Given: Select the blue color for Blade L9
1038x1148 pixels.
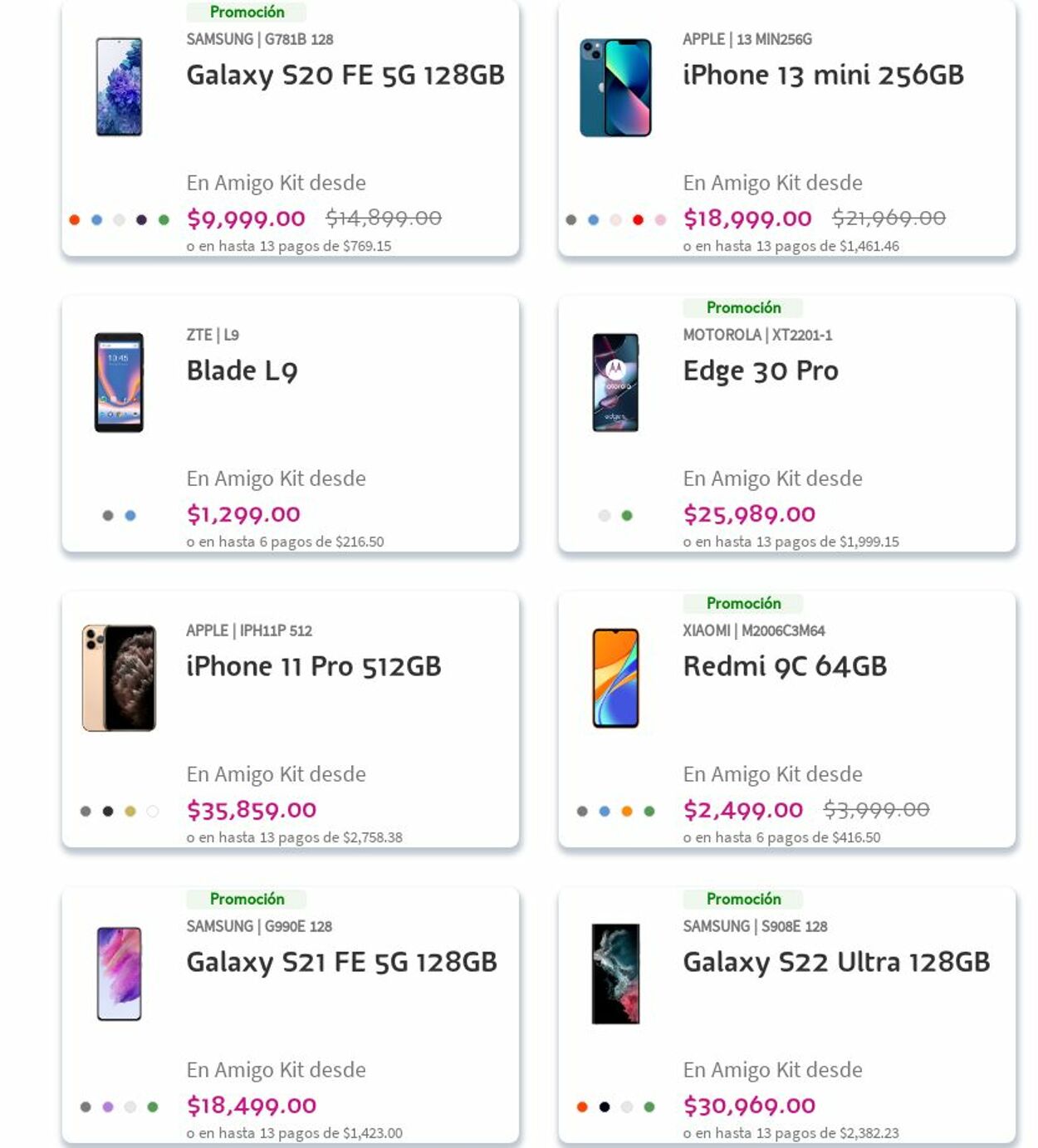Looking at the screenshot, I should 130,516.
